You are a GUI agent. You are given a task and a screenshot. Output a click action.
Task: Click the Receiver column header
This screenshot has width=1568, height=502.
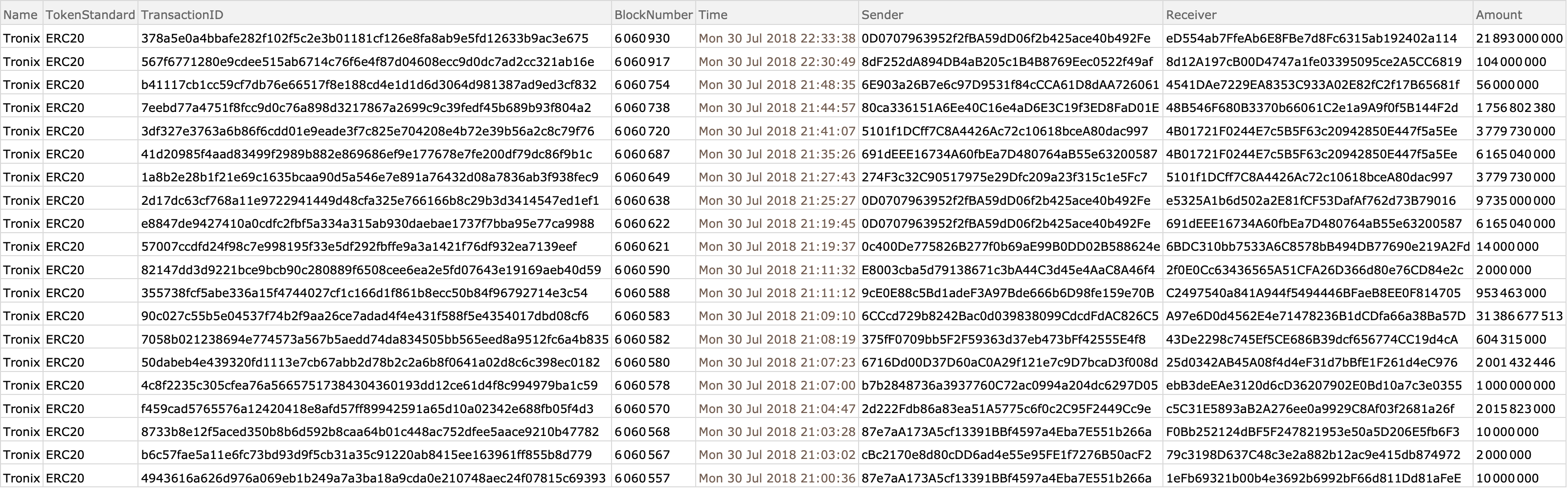tap(1318, 15)
